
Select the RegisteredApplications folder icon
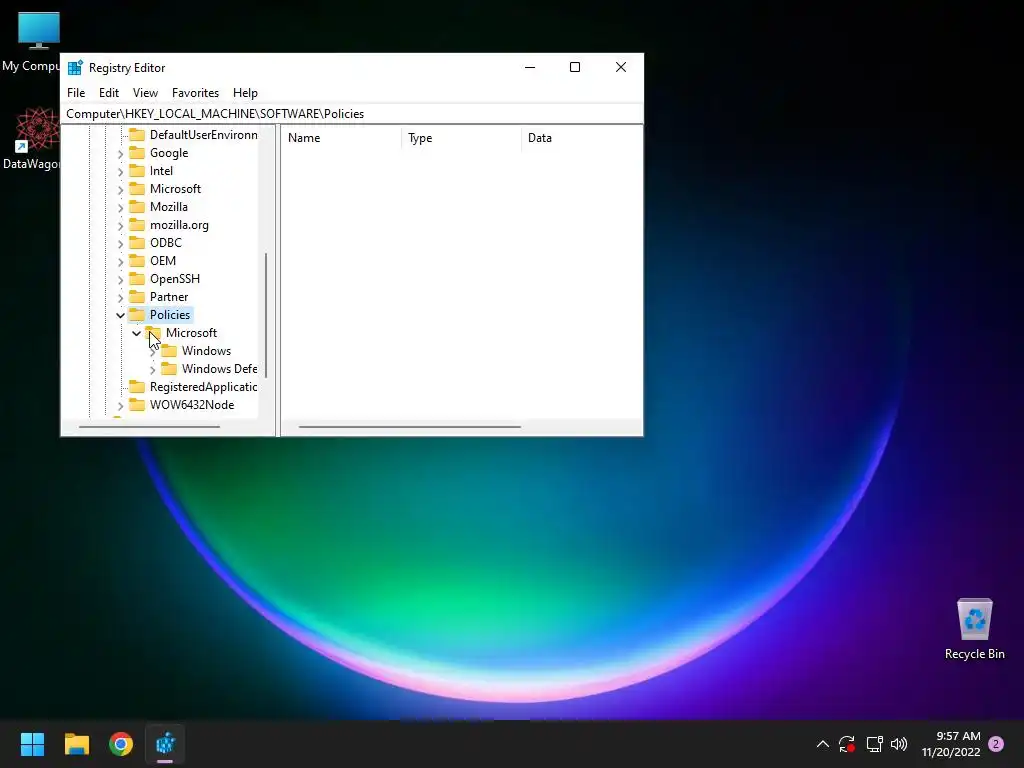point(136,386)
